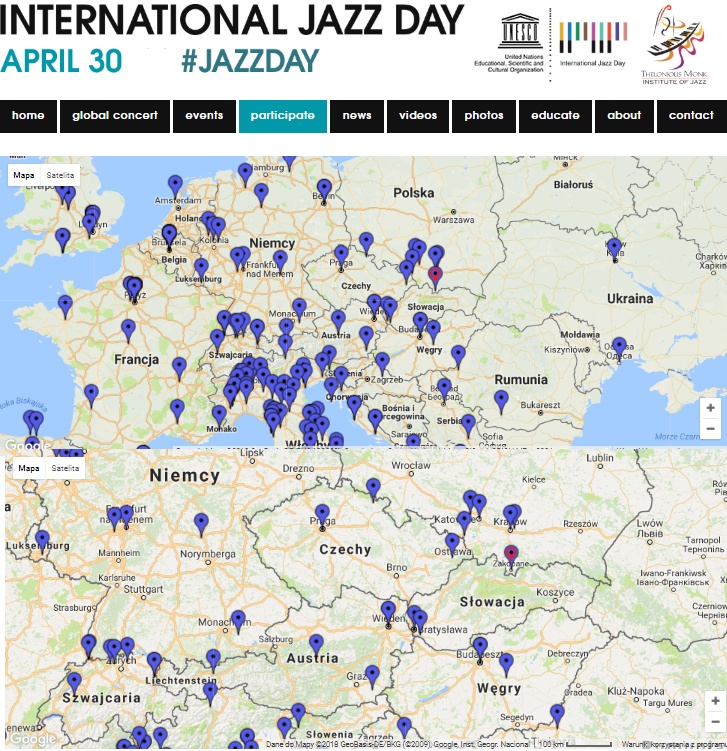This screenshot has width=727, height=751.
Task: Switch lower map to Satelita view
Action: (66, 468)
